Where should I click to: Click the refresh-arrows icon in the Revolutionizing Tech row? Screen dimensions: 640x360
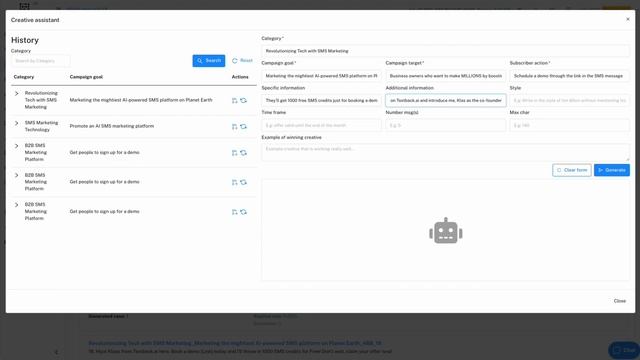coord(244,100)
